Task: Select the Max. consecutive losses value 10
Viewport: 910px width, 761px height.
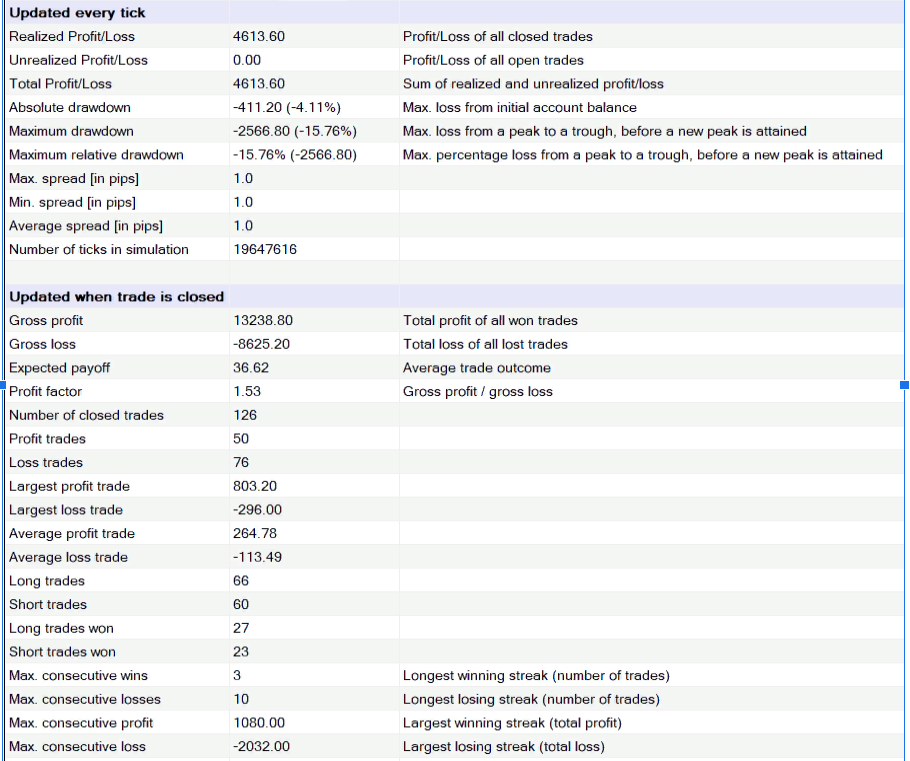Action: tap(241, 699)
